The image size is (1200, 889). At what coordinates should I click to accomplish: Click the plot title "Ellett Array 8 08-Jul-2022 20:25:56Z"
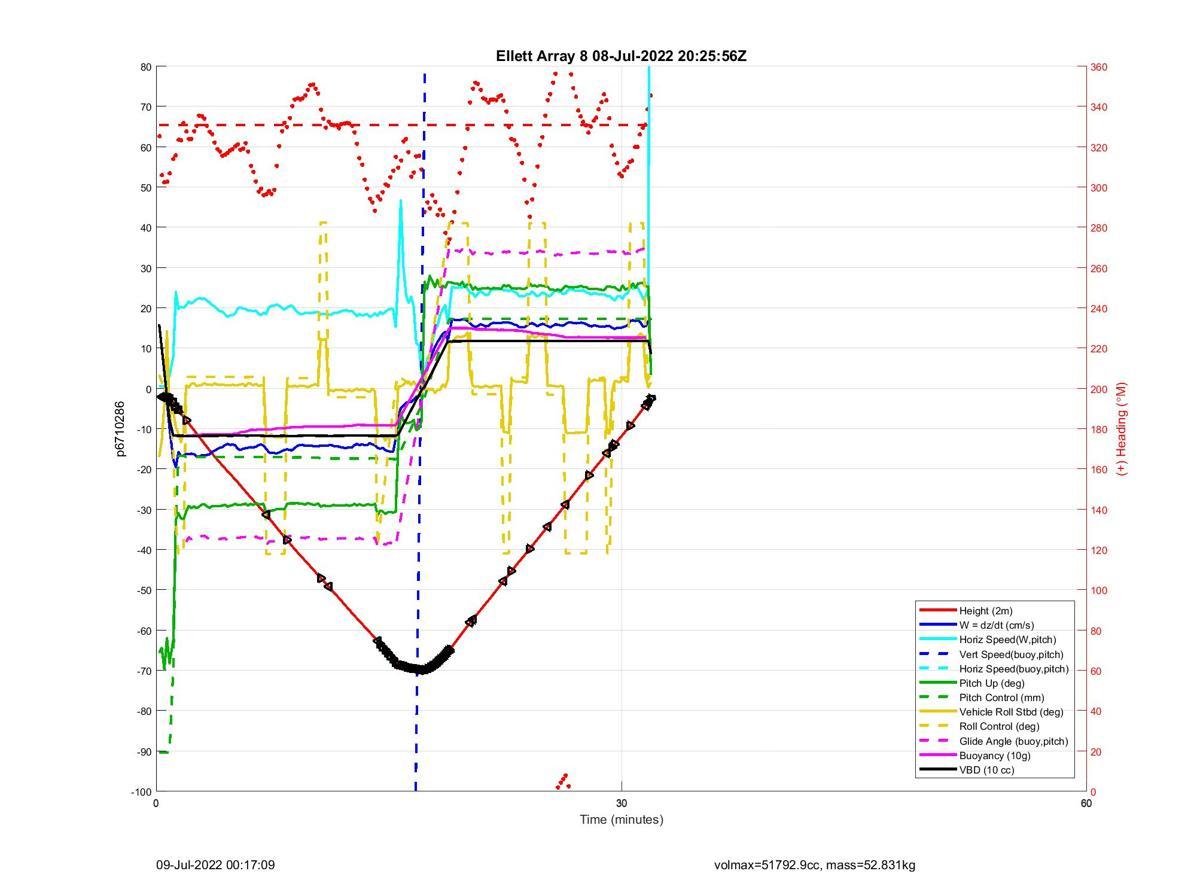[x=621, y=56]
